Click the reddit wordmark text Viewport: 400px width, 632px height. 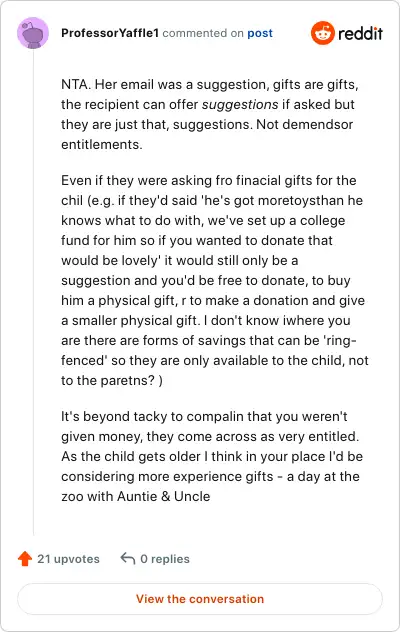click(360, 33)
